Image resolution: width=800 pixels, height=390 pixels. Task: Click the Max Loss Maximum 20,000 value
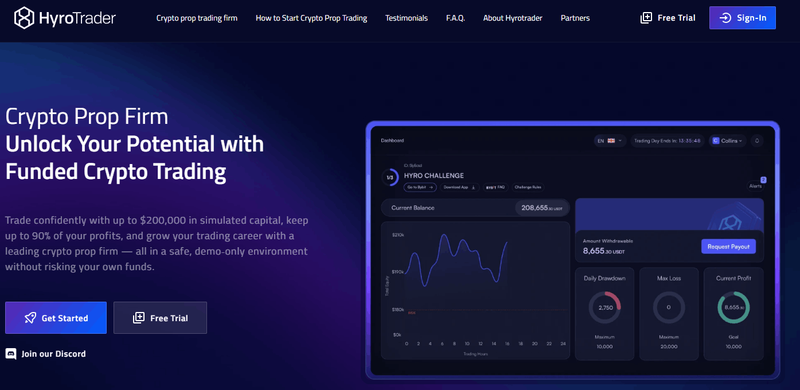pos(669,347)
